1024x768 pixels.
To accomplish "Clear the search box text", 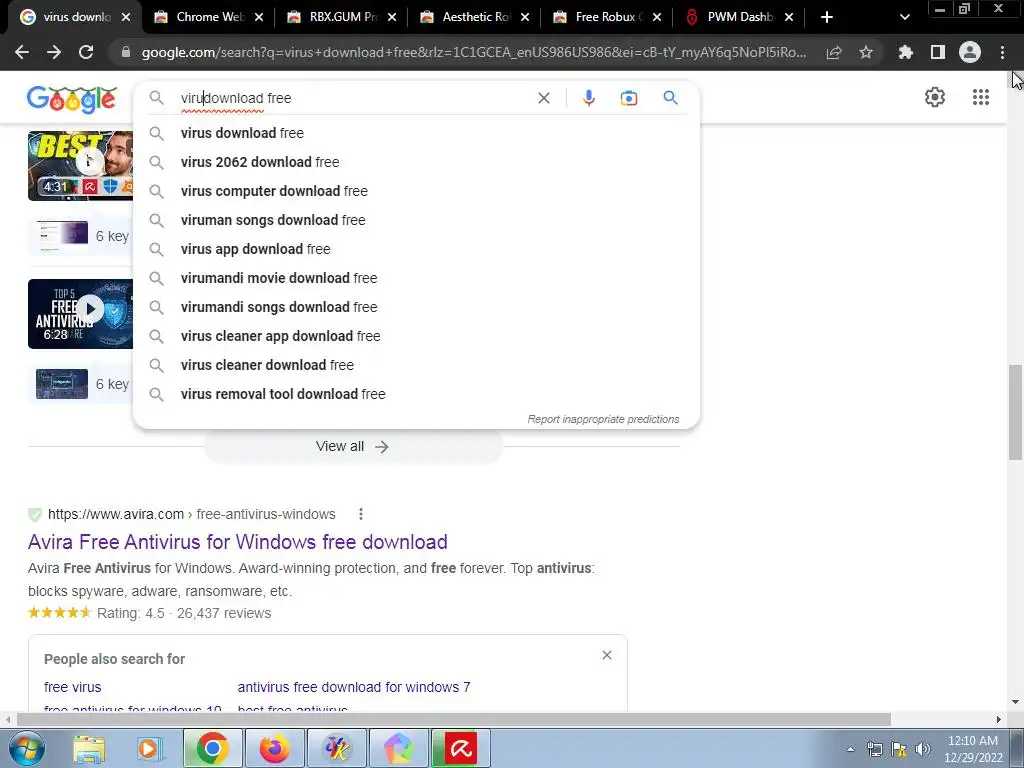I will (x=543, y=98).
